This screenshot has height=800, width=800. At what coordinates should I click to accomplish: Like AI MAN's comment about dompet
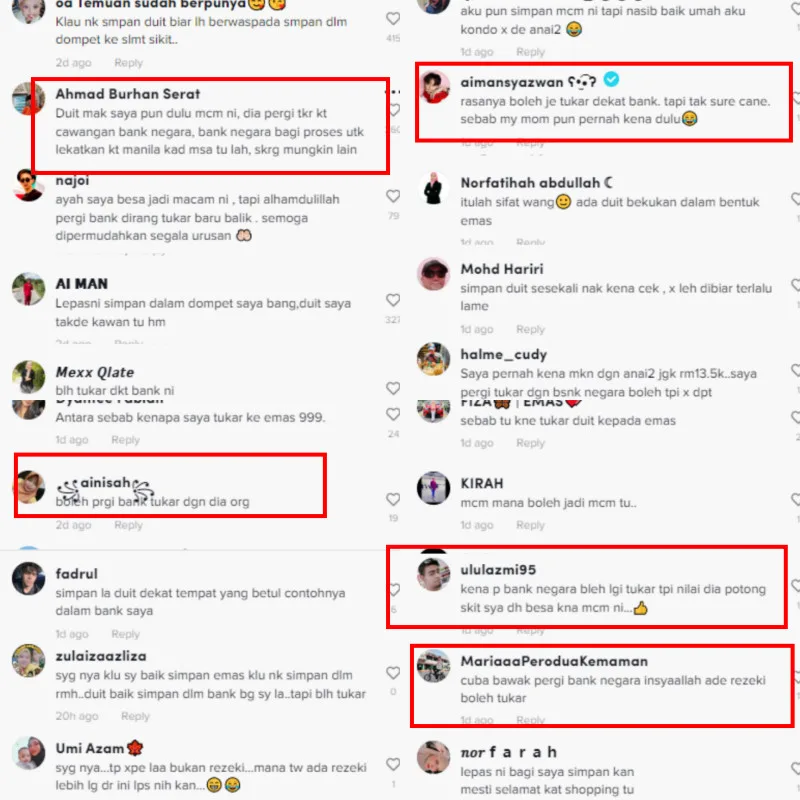pyautogui.click(x=393, y=300)
